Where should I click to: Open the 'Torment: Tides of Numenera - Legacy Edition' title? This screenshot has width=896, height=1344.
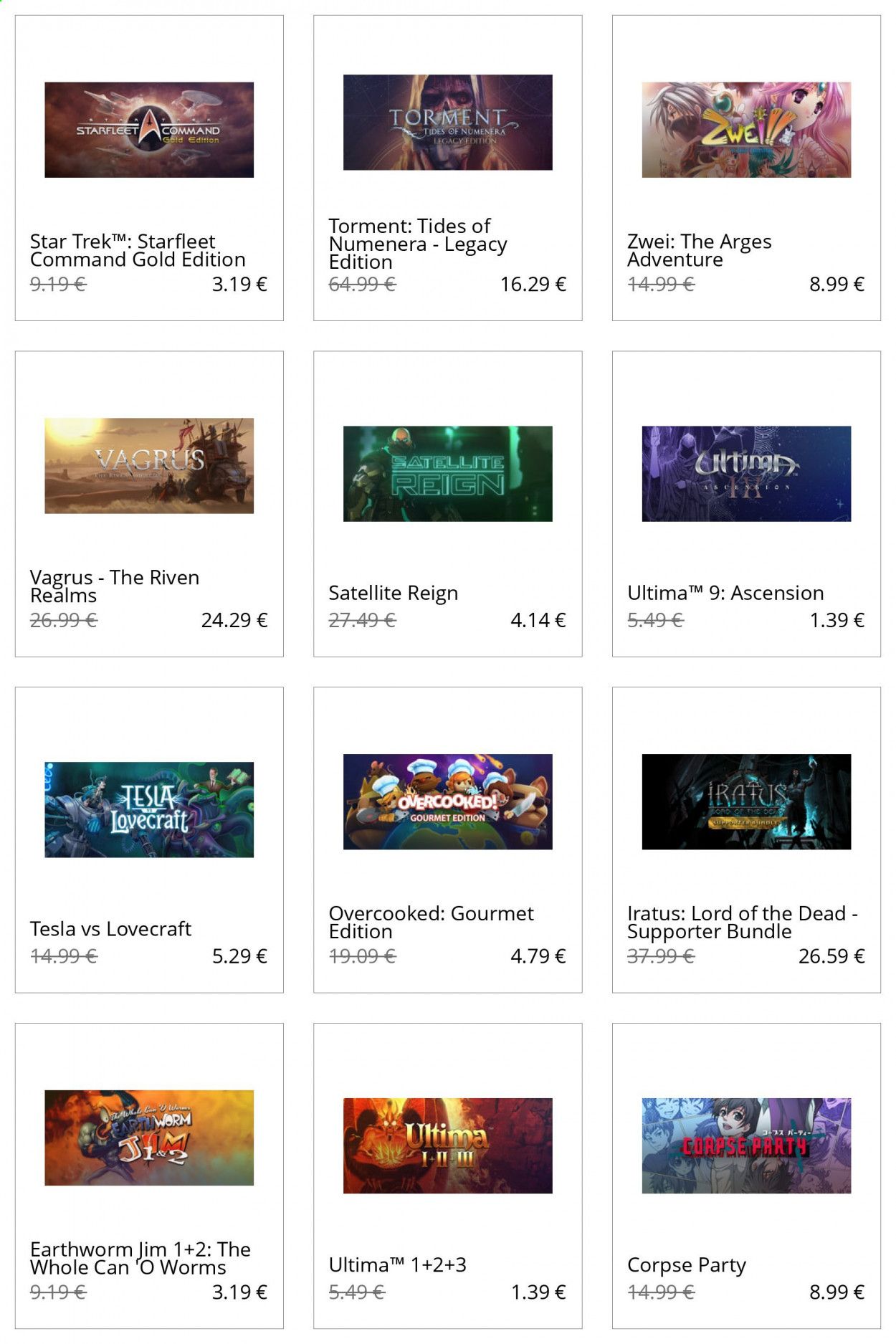[418, 244]
